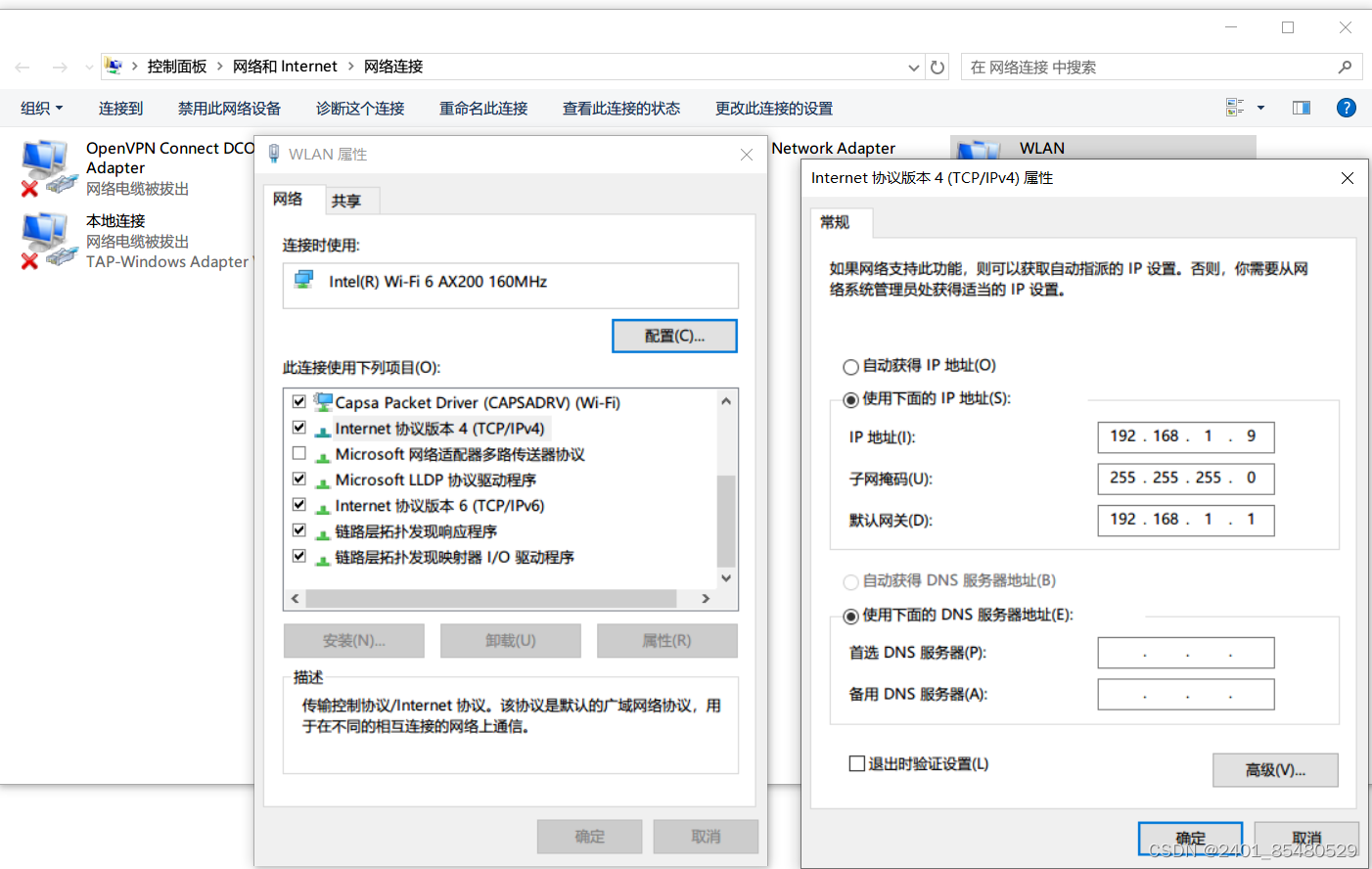Select the Internet 协议版本 4 (TCP/IPv4) item

tap(439, 429)
